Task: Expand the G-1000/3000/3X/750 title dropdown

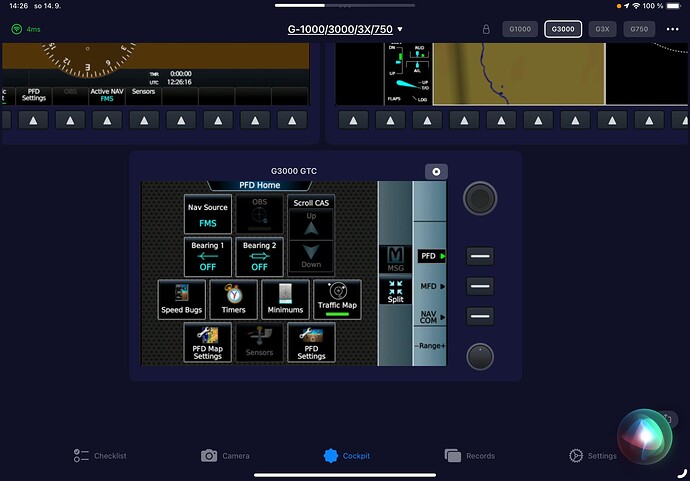Action: coord(345,29)
